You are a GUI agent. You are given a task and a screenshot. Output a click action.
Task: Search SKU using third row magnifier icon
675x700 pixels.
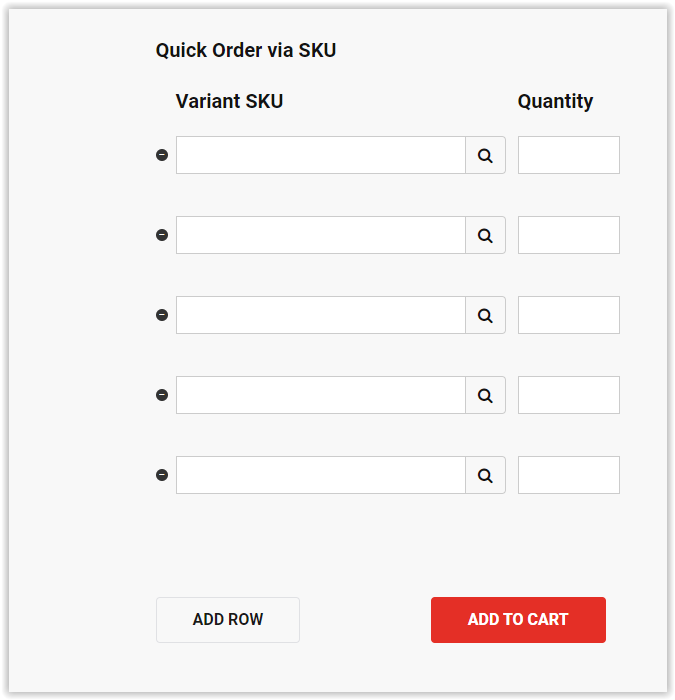click(485, 315)
